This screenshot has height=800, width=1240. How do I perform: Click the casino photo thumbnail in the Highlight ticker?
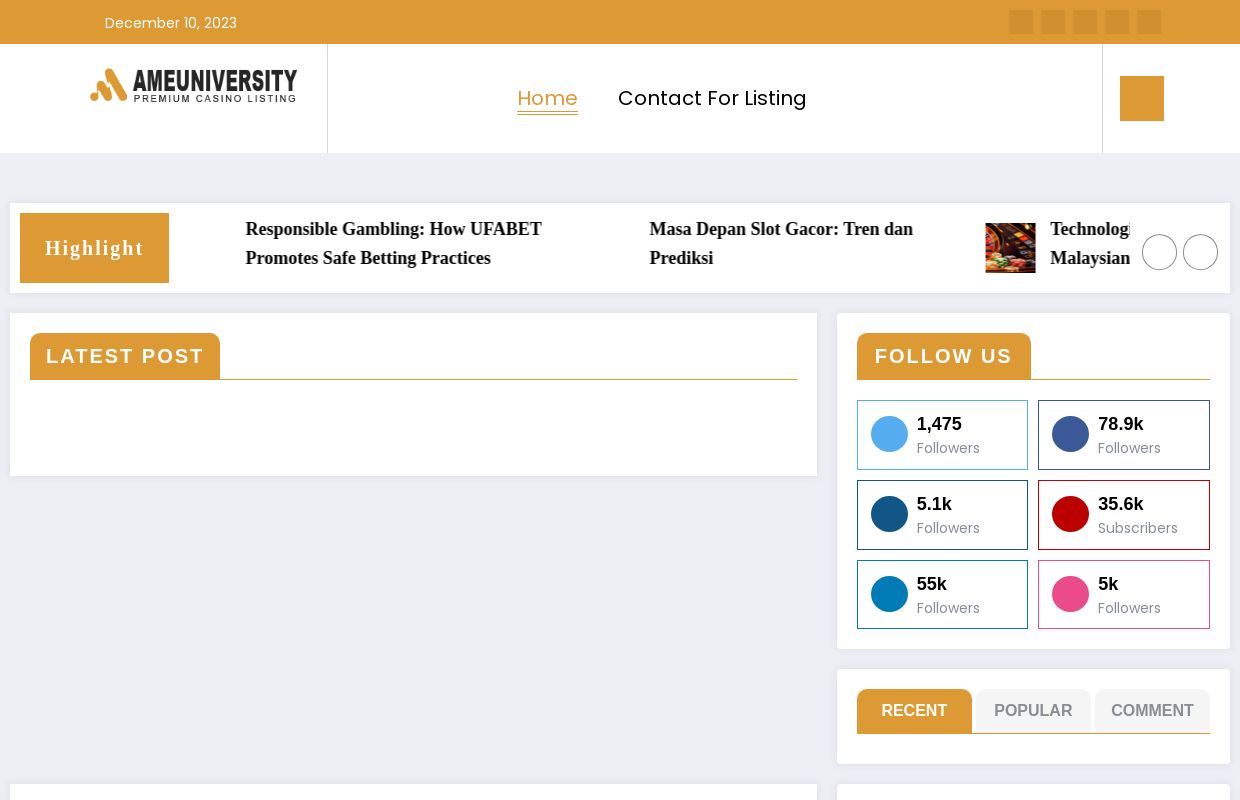click(1010, 248)
